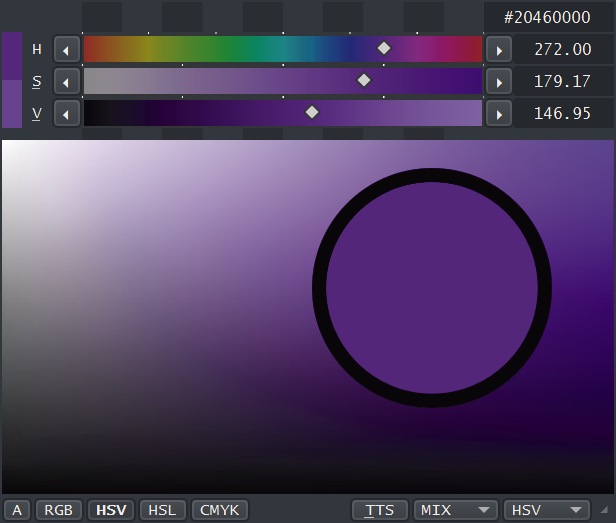The width and height of the screenshot is (616, 523).
Task: Click the upper darker purple swatch
Action: 12,56
